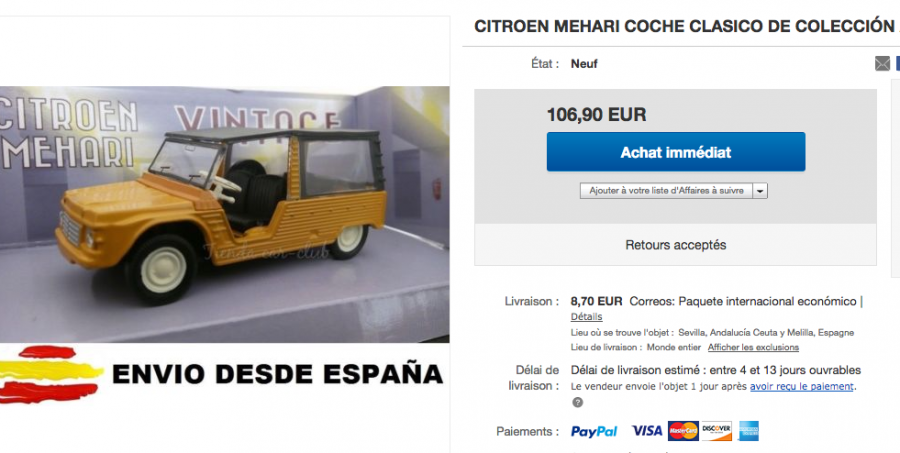Click the listing title Citroen Mehari
Image resolution: width=900 pixels, height=453 pixels.
coord(686,26)
